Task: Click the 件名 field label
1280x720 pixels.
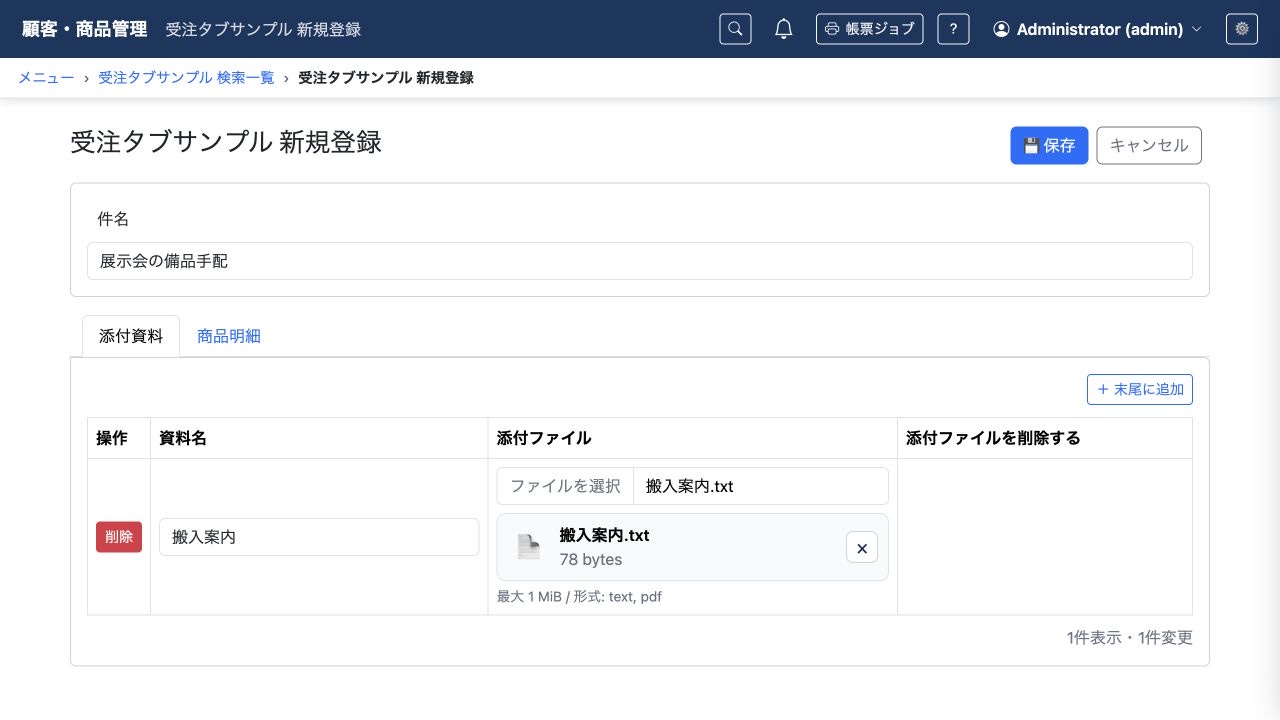Action: (113, 219)
